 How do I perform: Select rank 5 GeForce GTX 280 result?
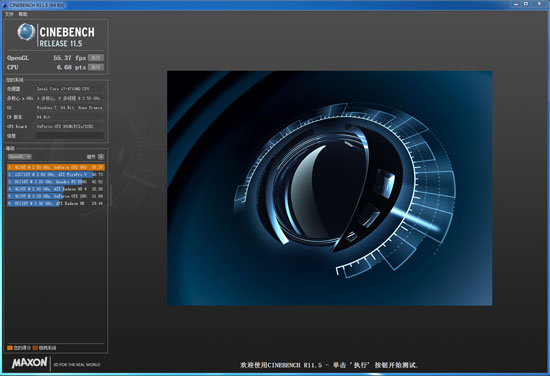[x=56, y=196]
